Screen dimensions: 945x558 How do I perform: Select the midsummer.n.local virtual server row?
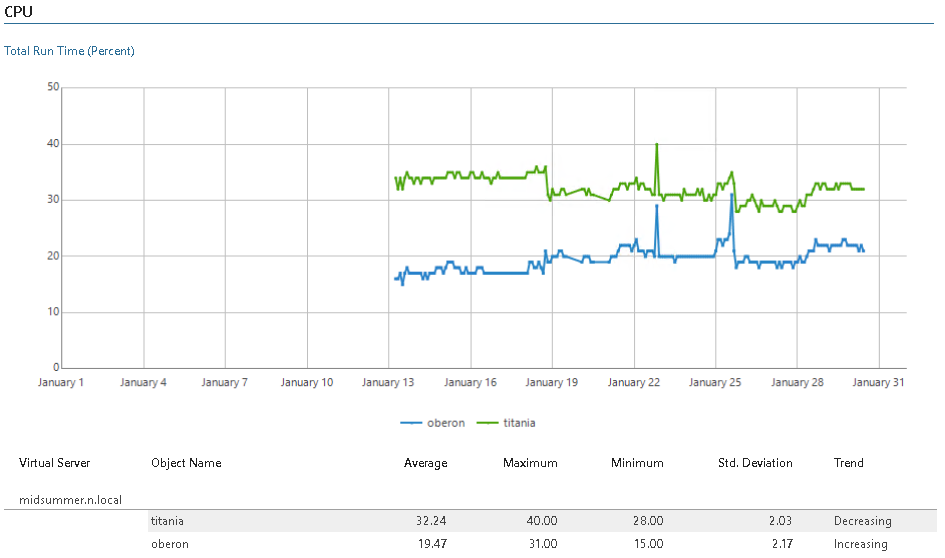[70, 498]
